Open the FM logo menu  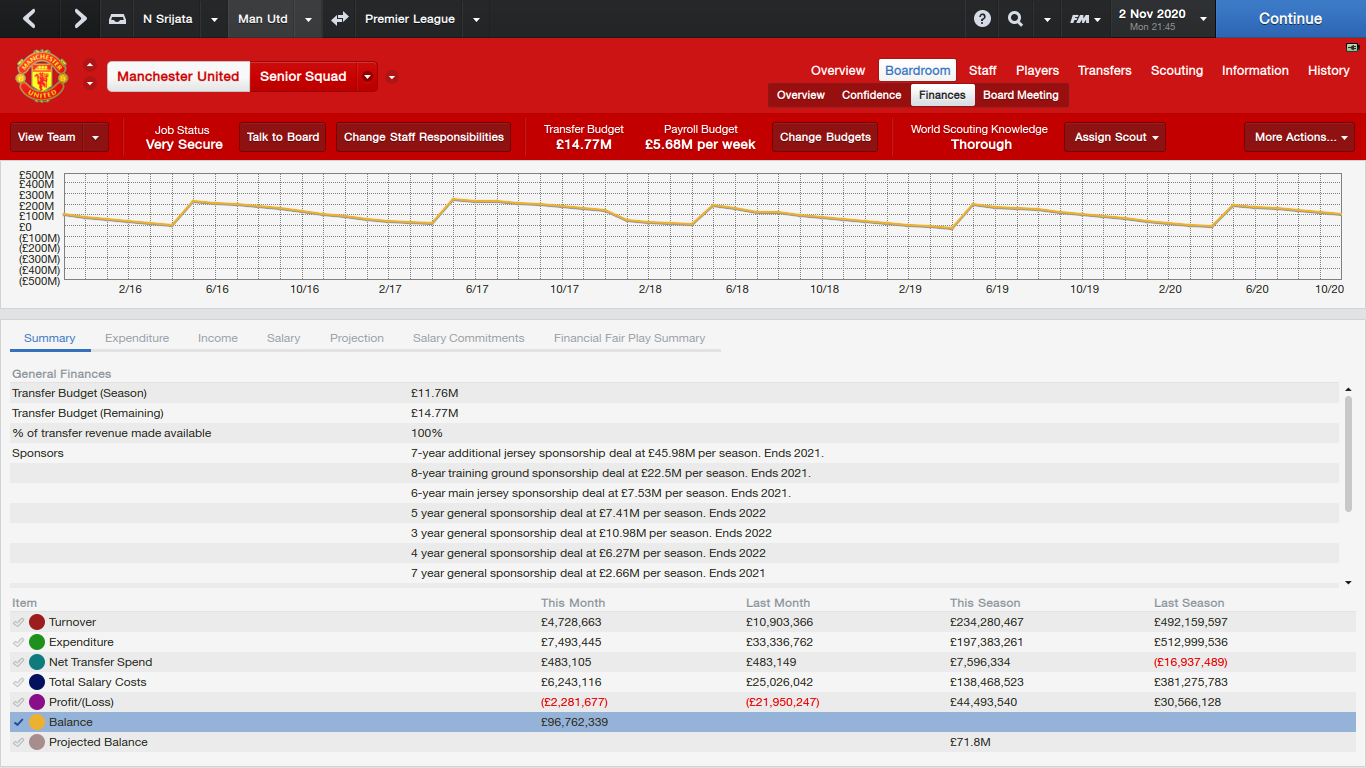click(x=1085, y=19)
